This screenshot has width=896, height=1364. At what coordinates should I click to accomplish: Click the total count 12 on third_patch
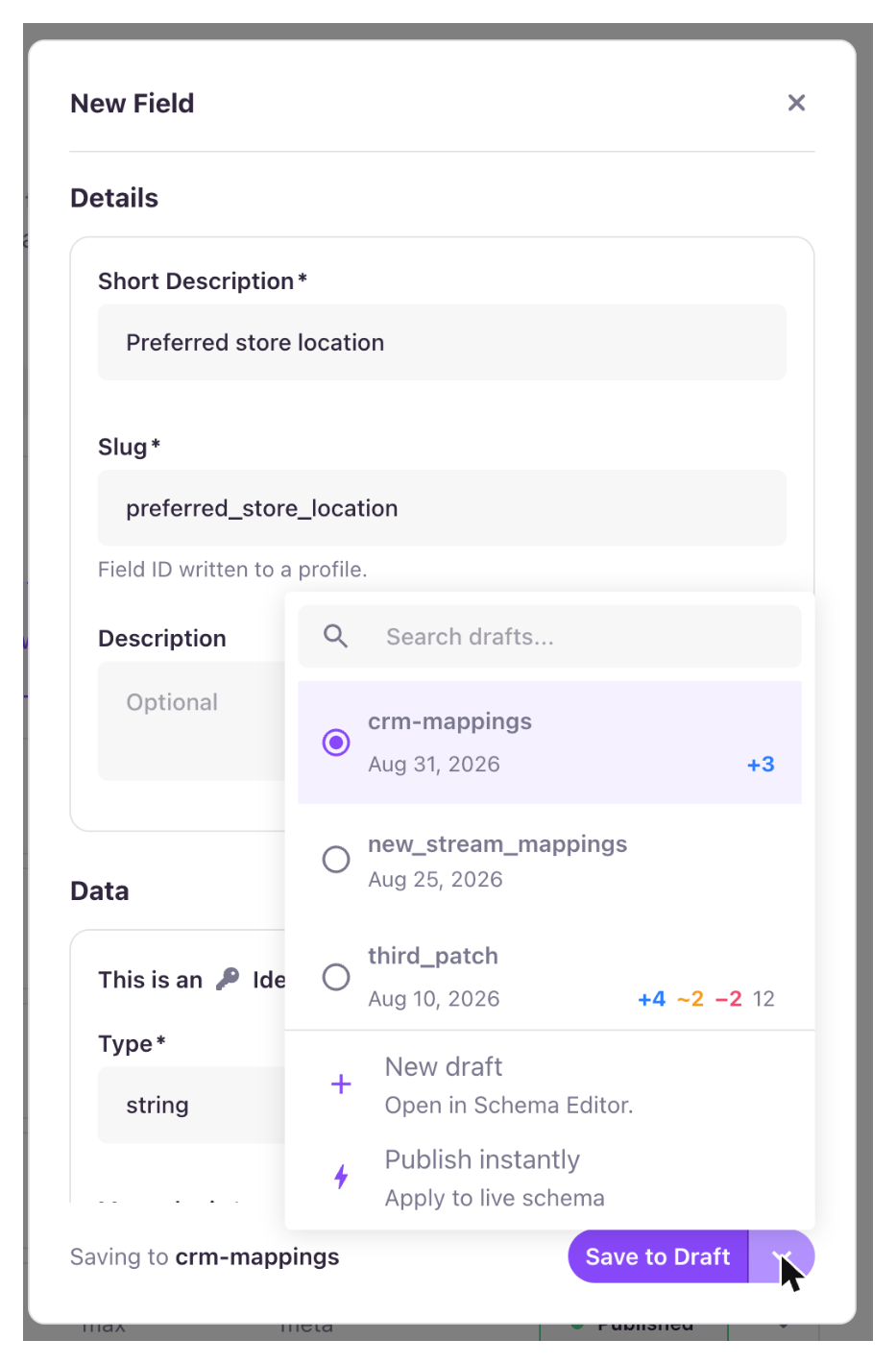[x=763, y=999]
